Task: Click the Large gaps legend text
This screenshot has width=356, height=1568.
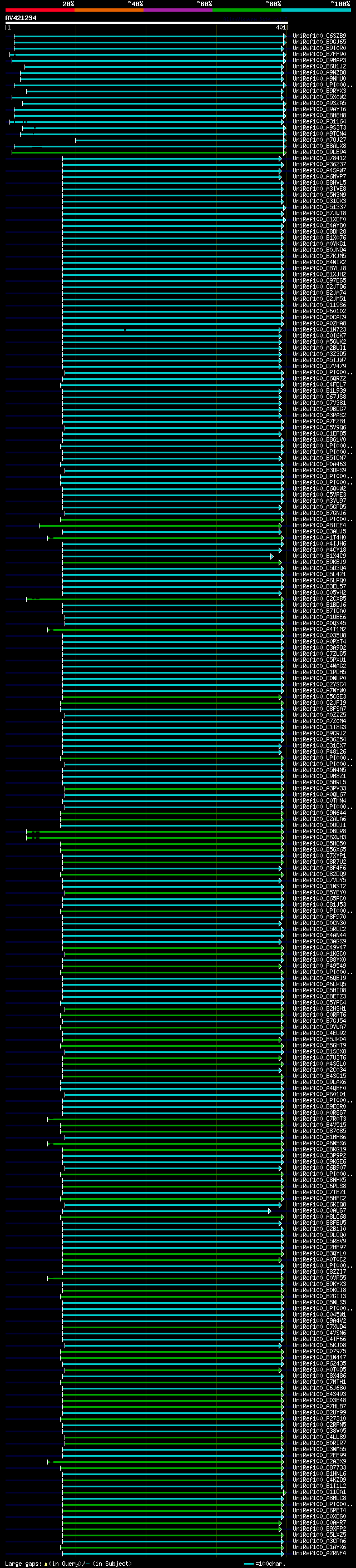Action: 24,1563
